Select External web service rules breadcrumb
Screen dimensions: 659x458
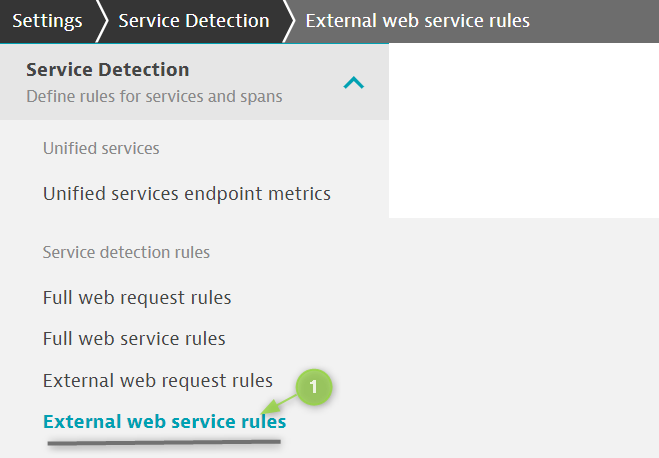(417, 21)
